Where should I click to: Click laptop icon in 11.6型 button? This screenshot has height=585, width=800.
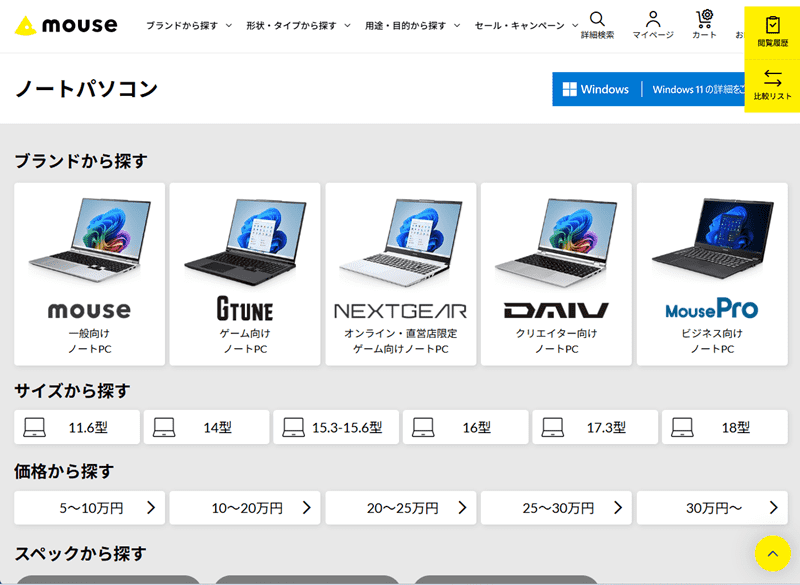click(35, 427)
